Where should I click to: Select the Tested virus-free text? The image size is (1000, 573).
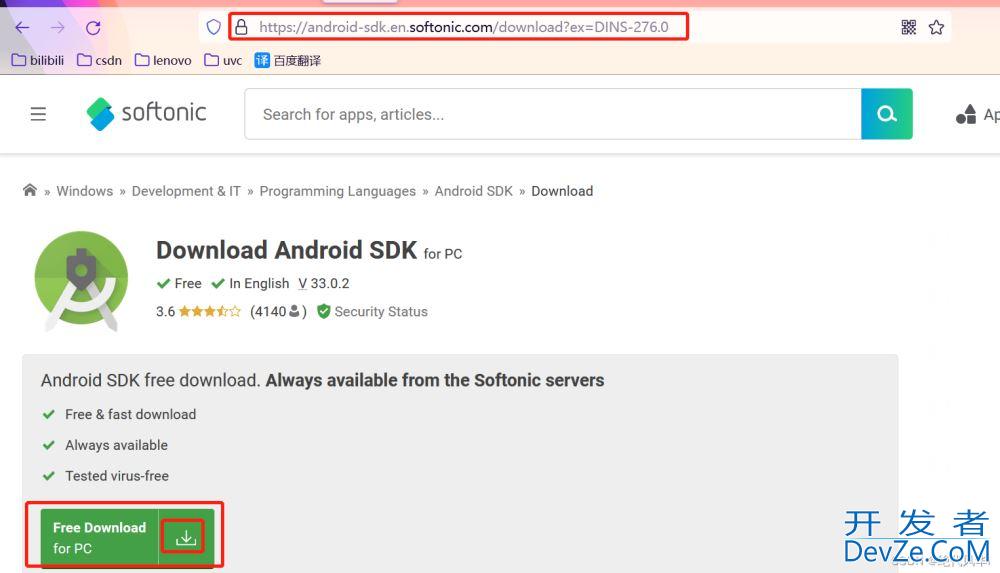tap(117, 475)
